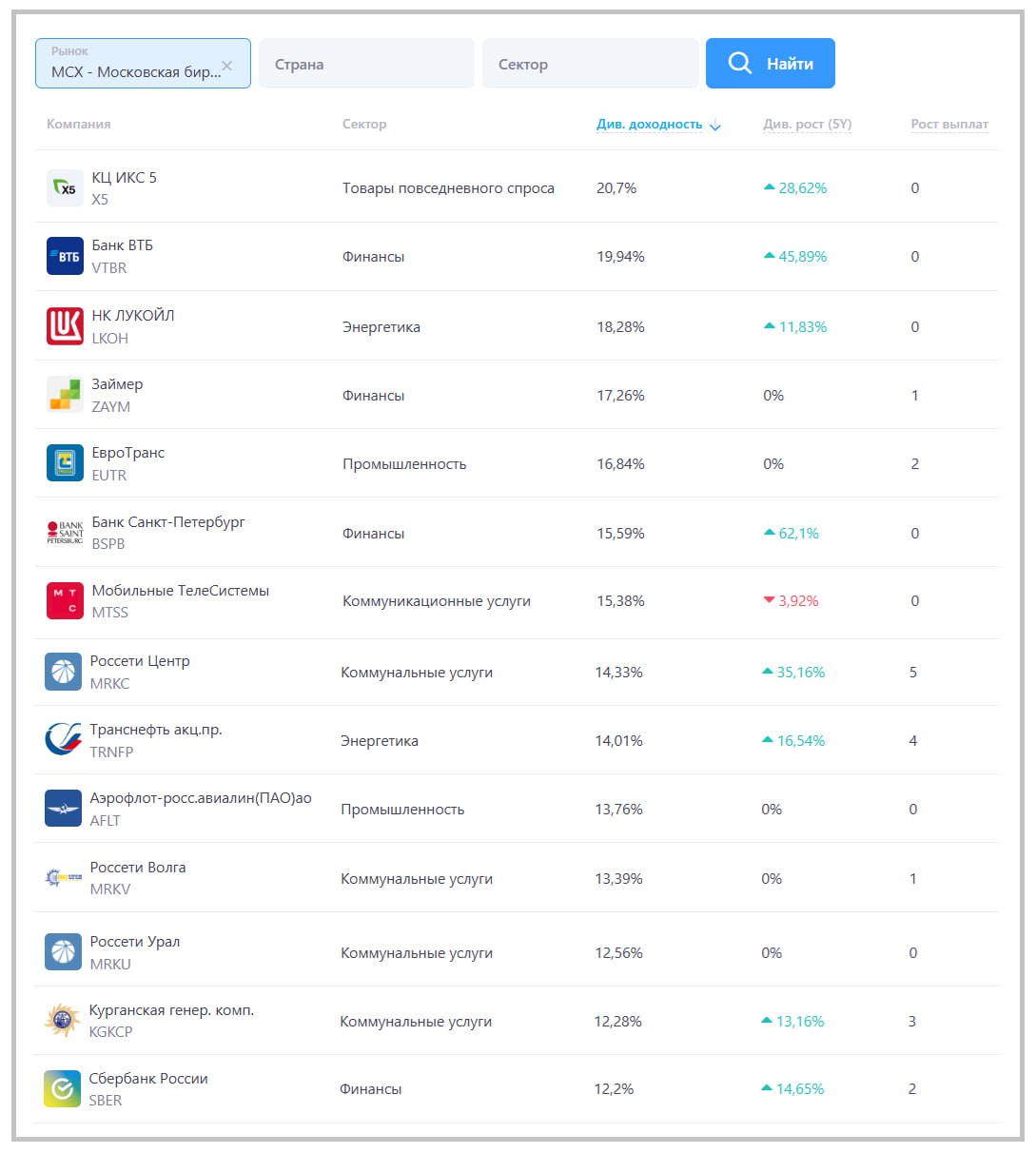Open the Страна country dropdown
Screen dimensions: 1036x1153
366,64
